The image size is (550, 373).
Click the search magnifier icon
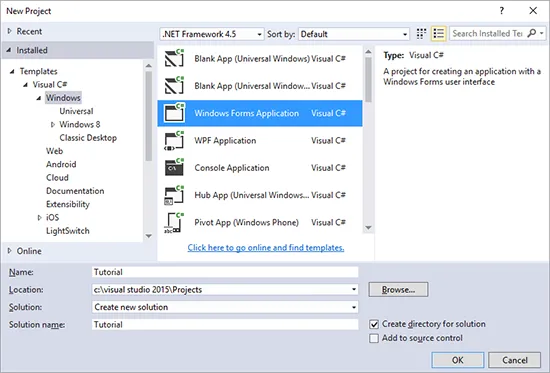[532, 33]
